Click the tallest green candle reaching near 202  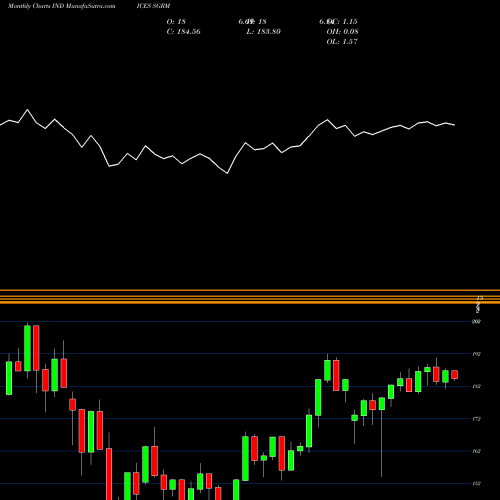(27, 348)
